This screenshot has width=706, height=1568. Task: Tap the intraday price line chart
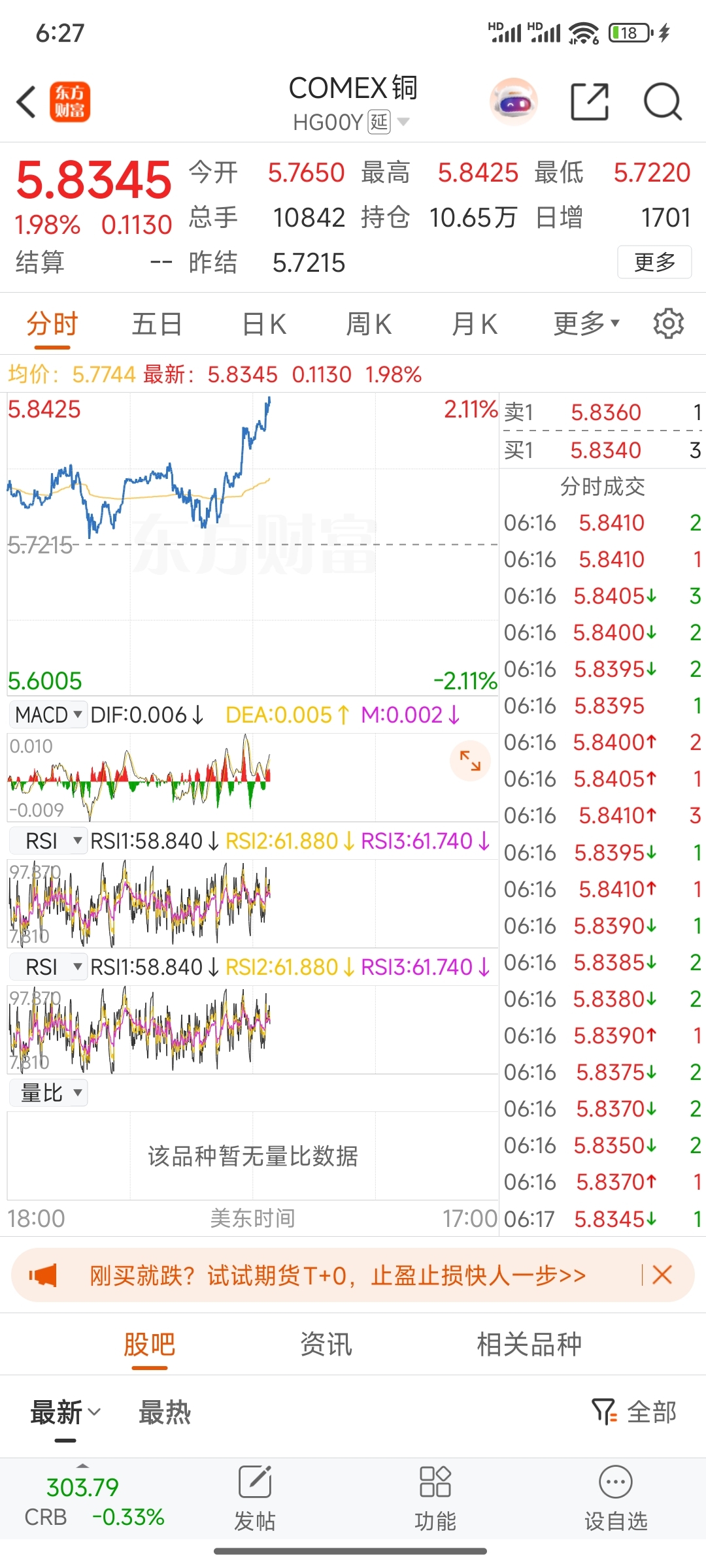coord(252,544)
